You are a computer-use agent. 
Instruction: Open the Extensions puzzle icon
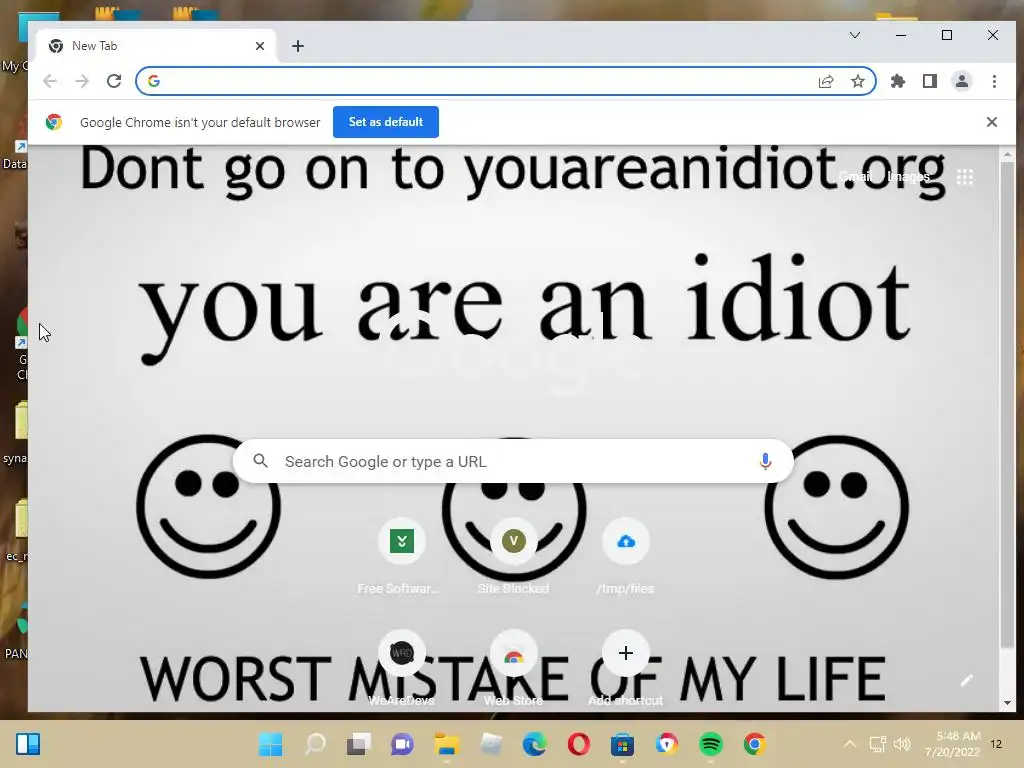click(x=898, y=81)
